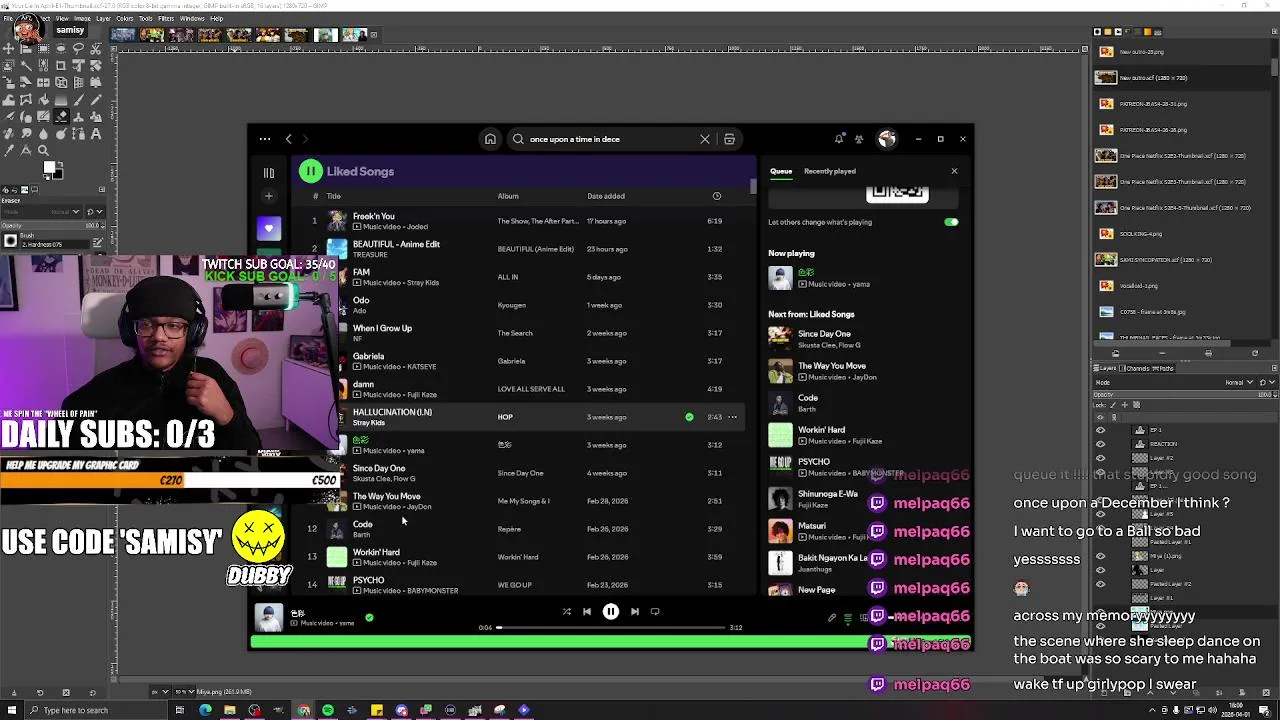1280x720 pixels.
Task: Open the eraser Mode dropdown in Tool Options
Action: click(42, 211)
